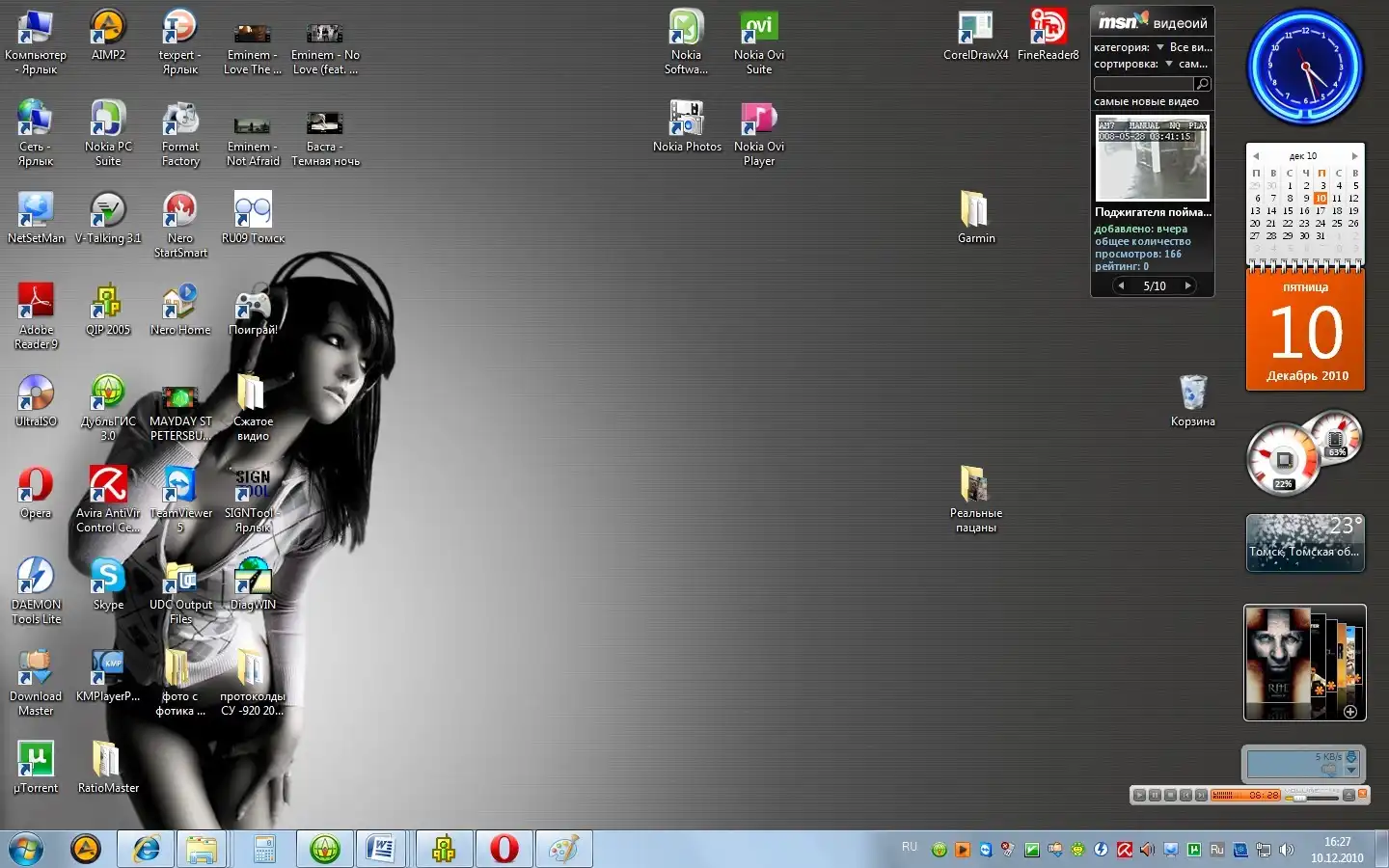Pause playback in the media player gadget
1389x868 pixels.
point(1155,796)
